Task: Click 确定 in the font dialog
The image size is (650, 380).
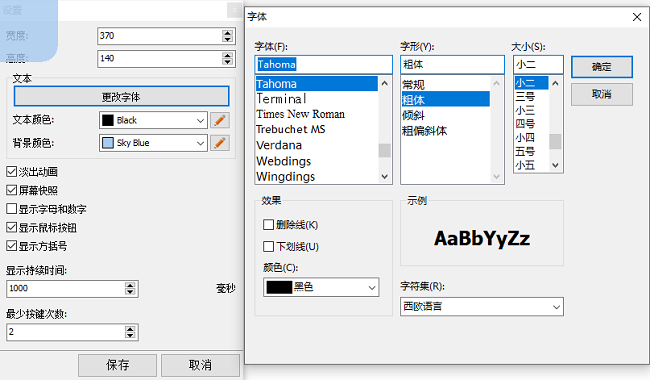Action: click(x=601, y=67)
